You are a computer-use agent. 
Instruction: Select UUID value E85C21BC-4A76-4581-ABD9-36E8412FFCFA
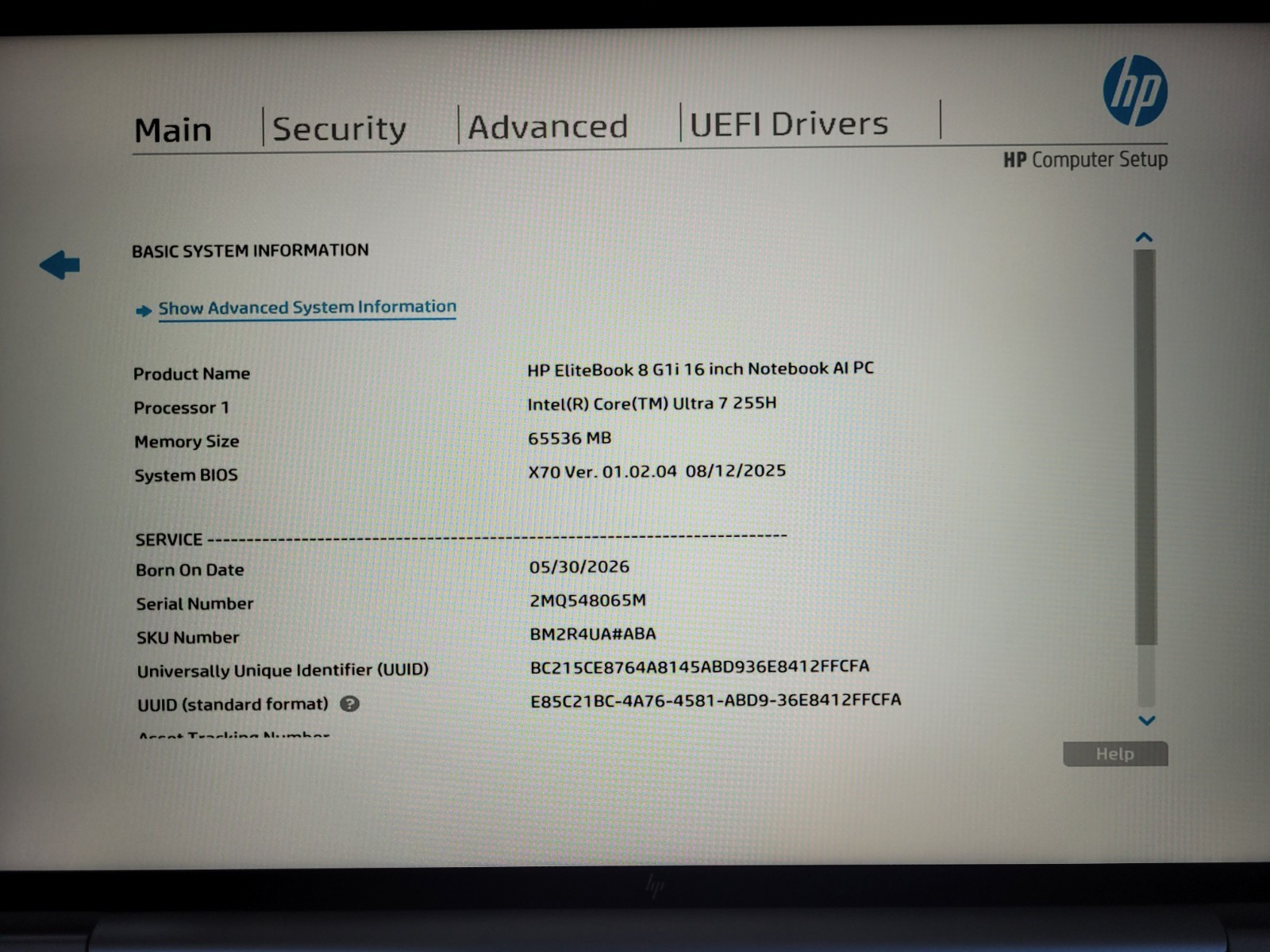[715, 701]
